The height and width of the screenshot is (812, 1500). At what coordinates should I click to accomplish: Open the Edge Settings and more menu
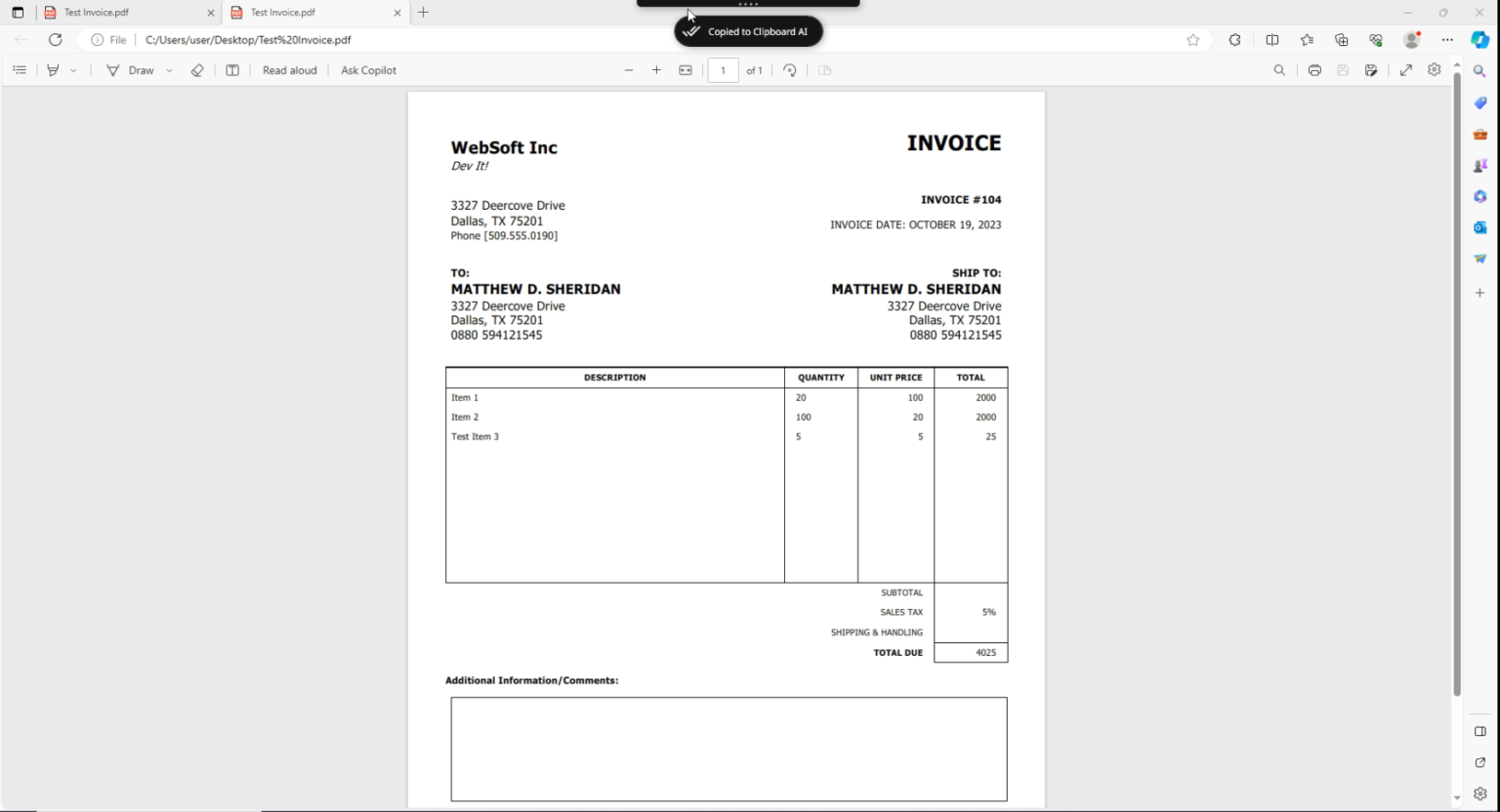(1447, 40)
